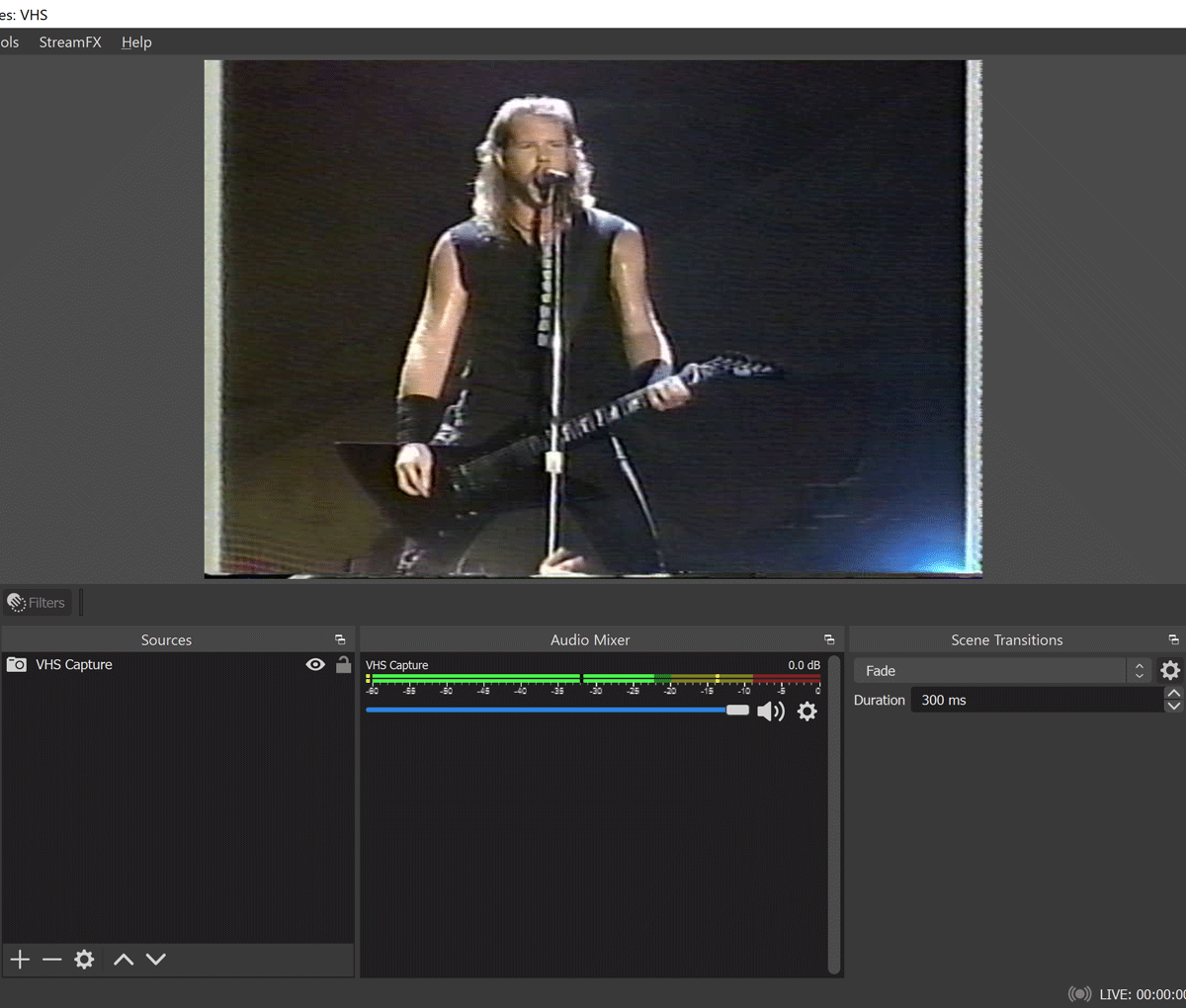Image resolution: width=1186 pixels, height=1008 pixels.
Task: Open VHS Capture audio settings gear
Action: (807, 712)
